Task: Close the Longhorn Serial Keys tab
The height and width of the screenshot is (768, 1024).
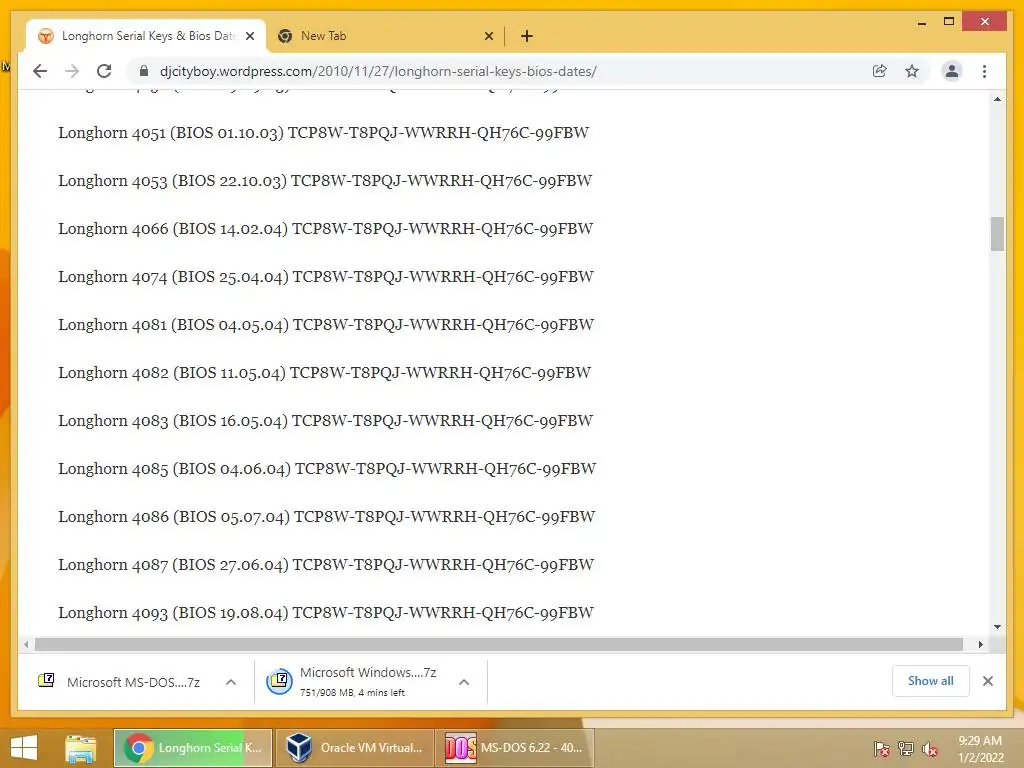Action: [250, 36]
